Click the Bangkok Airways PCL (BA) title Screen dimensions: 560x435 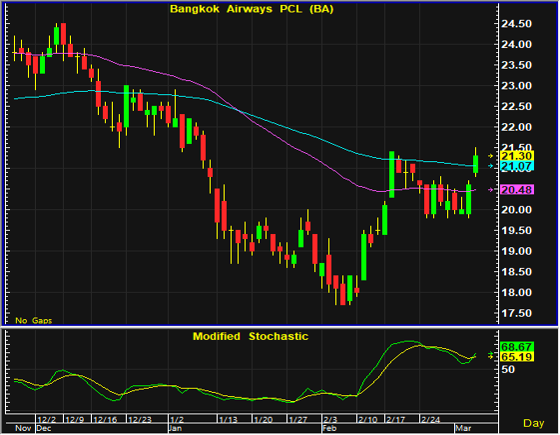252,9
